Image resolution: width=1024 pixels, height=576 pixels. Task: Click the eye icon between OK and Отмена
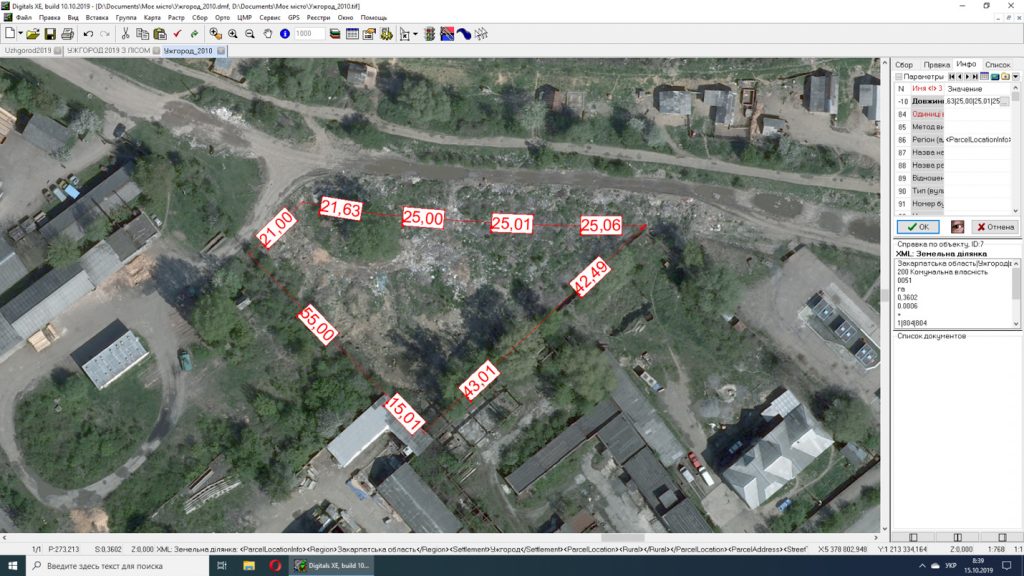point(957,227)
